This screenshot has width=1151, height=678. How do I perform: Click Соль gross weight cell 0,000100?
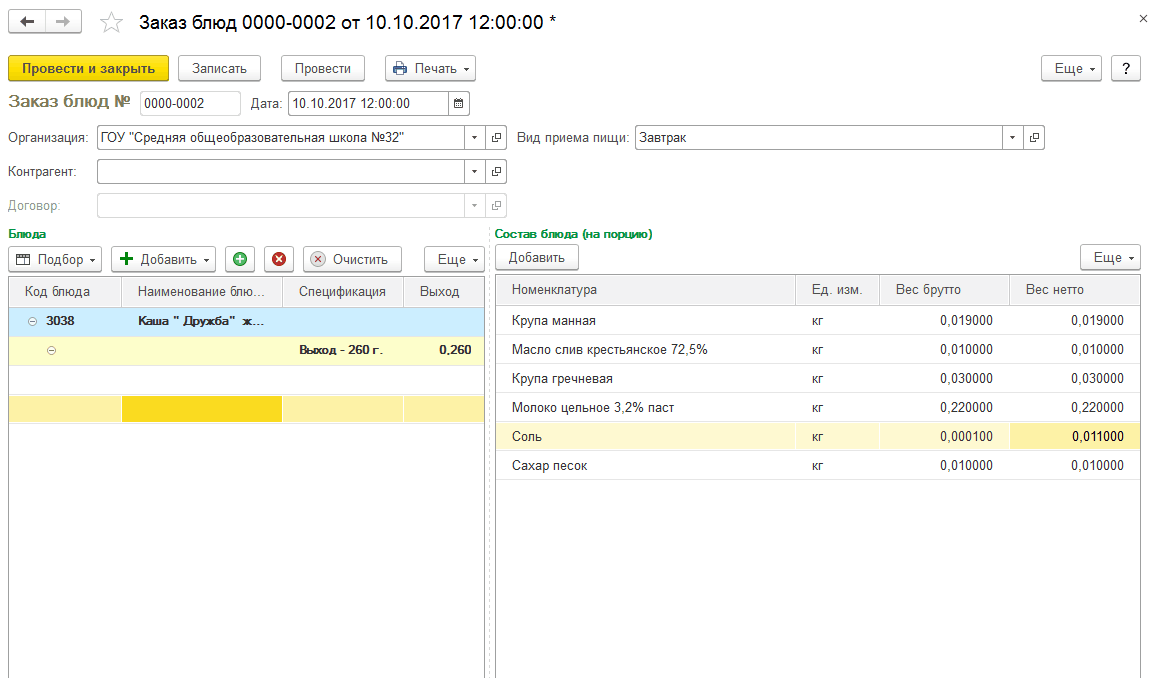pos(944,437)
